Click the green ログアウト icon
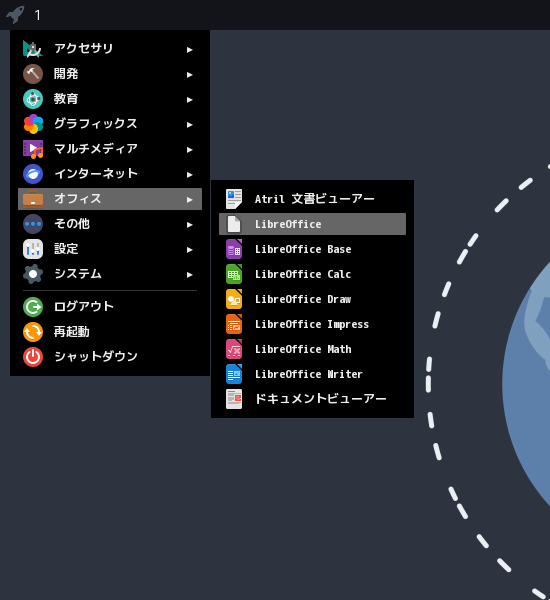Screen dimensions: 550x600 33,307
